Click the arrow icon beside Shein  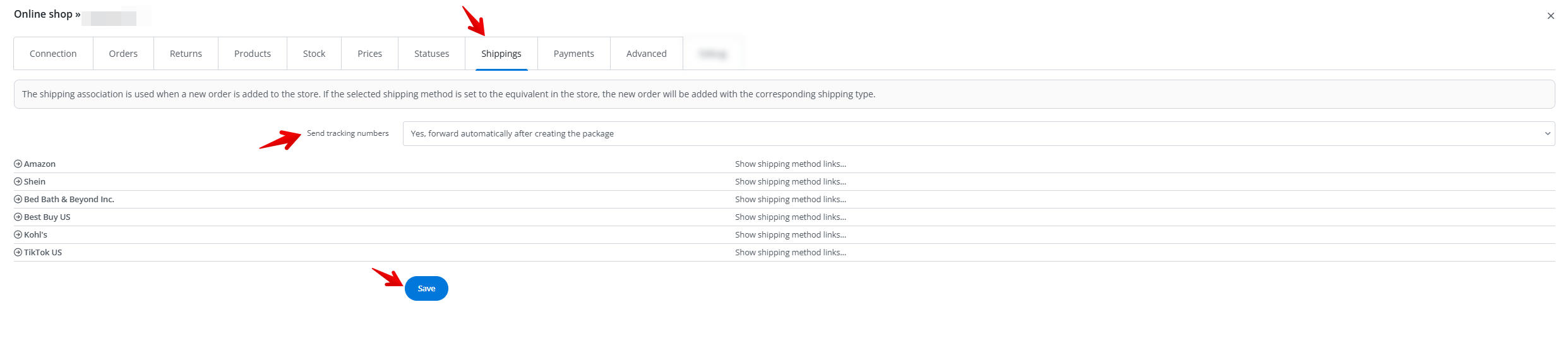pos(18,181)
